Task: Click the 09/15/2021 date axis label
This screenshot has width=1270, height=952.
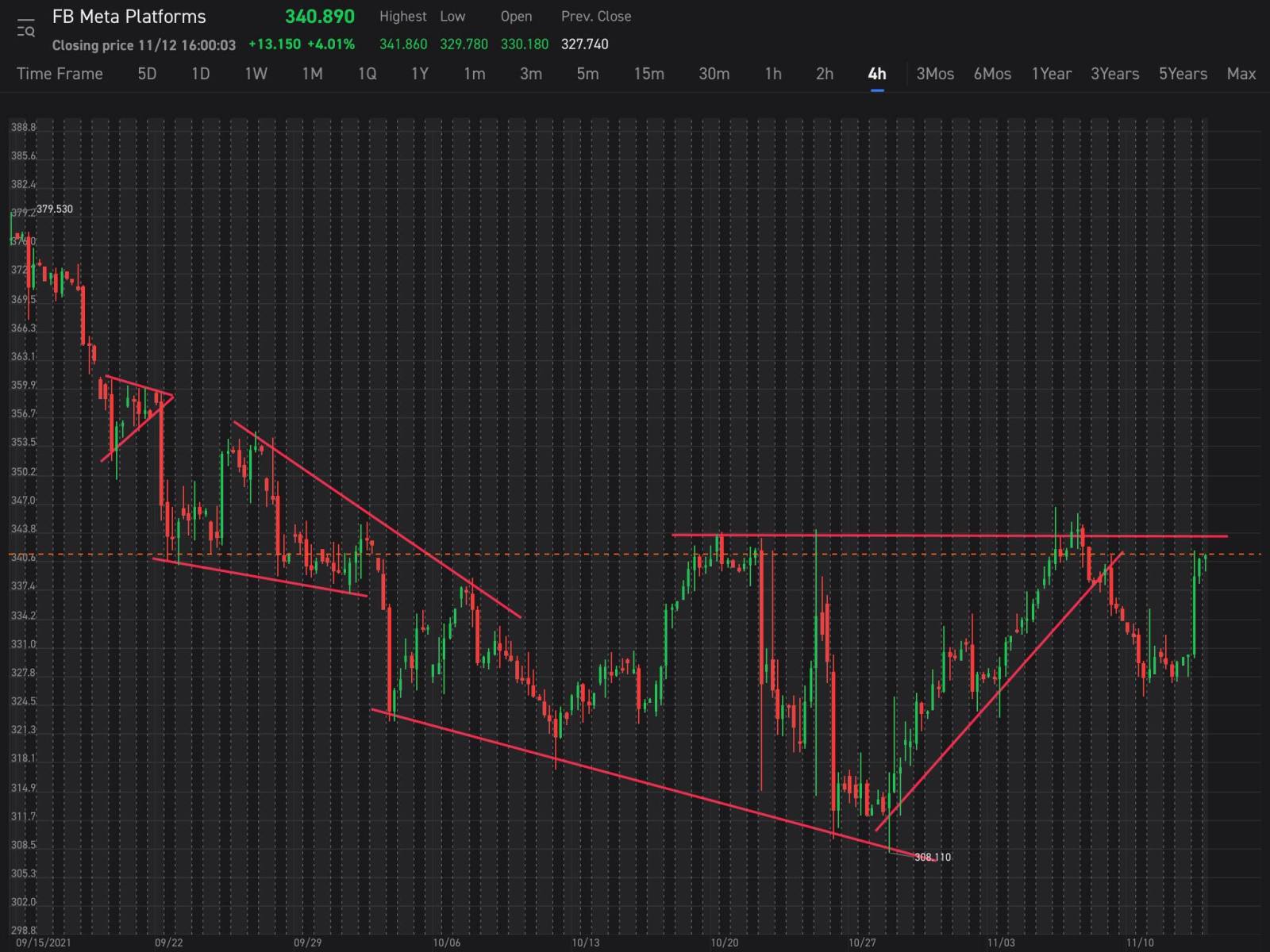Action: [43, 942]
